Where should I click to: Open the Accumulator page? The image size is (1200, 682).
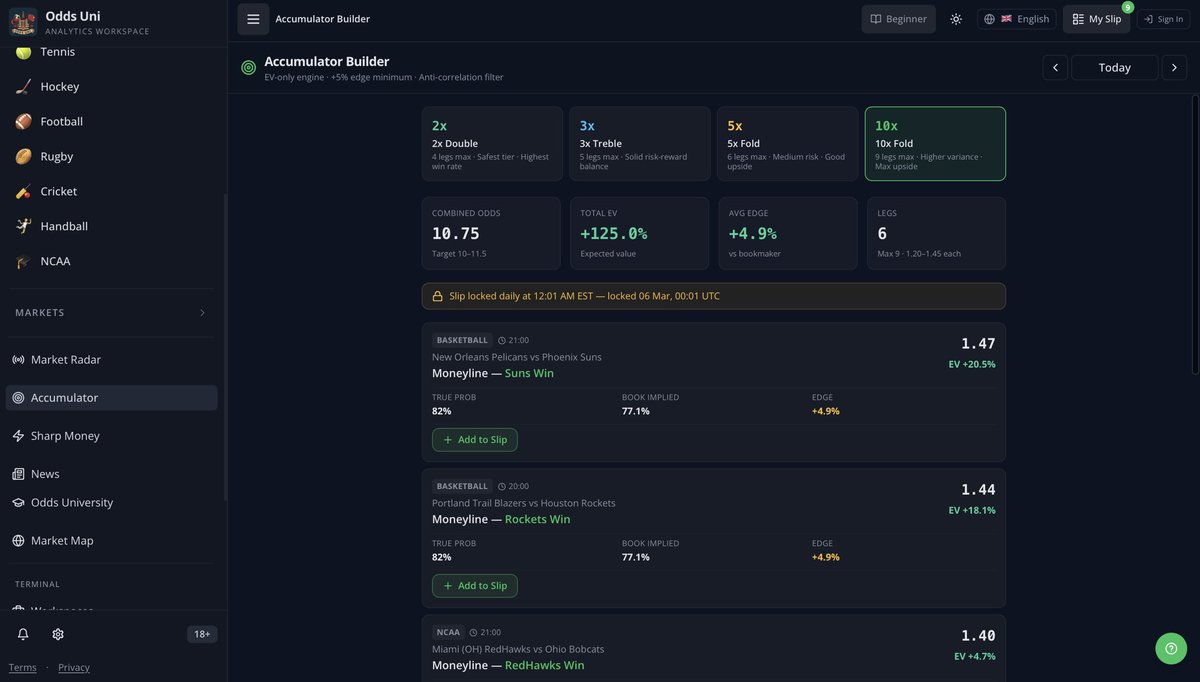coord(113,398)
